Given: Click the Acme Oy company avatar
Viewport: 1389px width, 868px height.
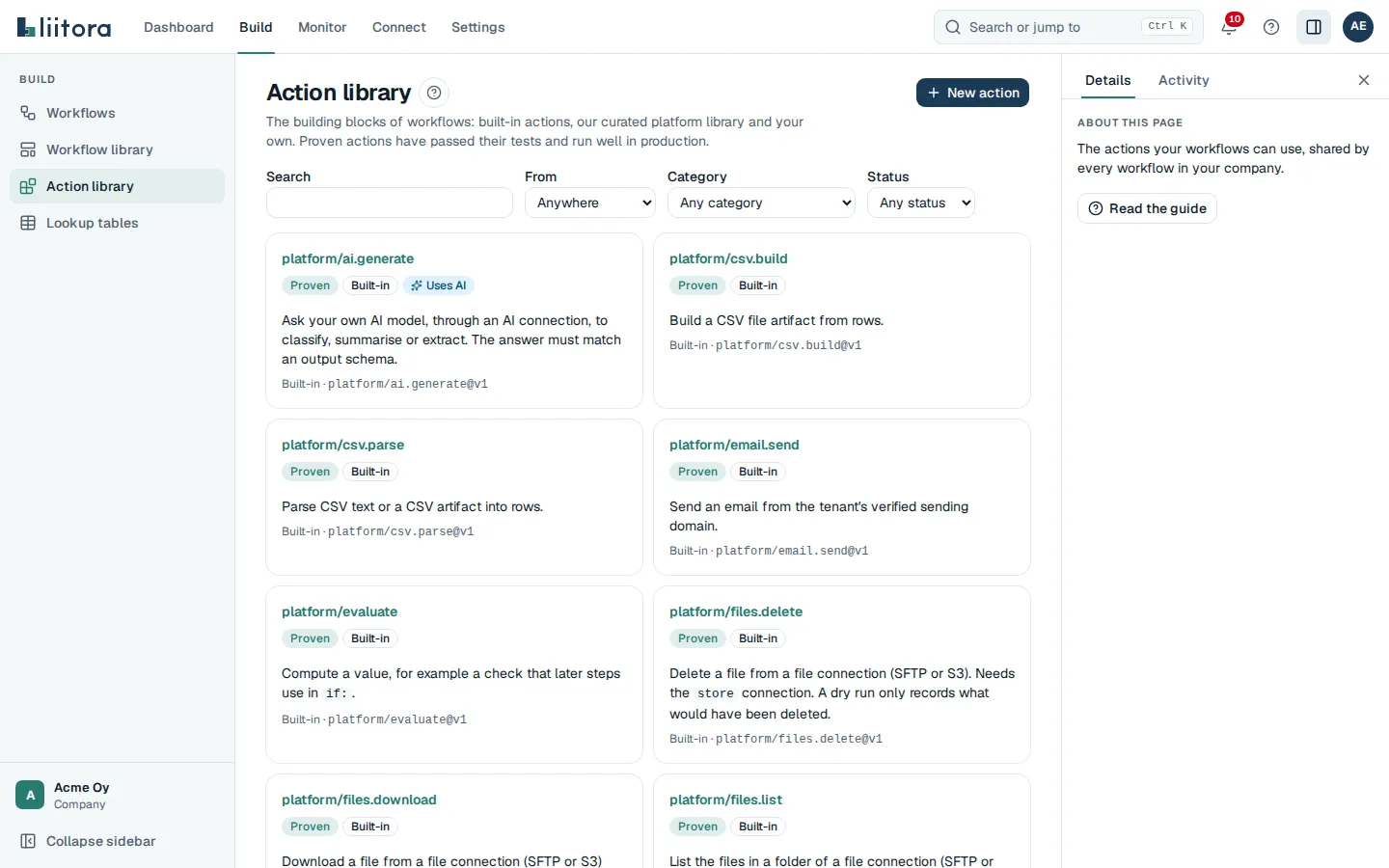Looking at the screenshot, I should pos(30,795).
